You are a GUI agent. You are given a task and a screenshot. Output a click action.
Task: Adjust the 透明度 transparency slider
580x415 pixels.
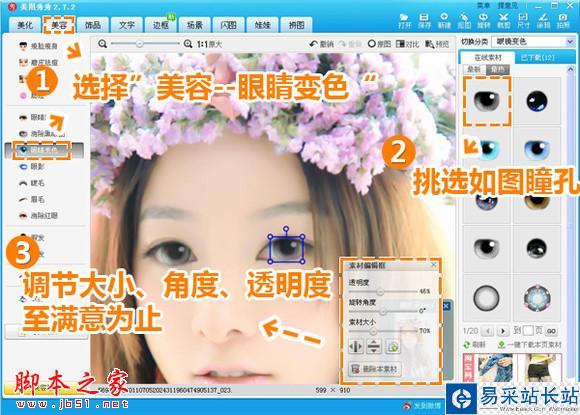click(380, 292)
